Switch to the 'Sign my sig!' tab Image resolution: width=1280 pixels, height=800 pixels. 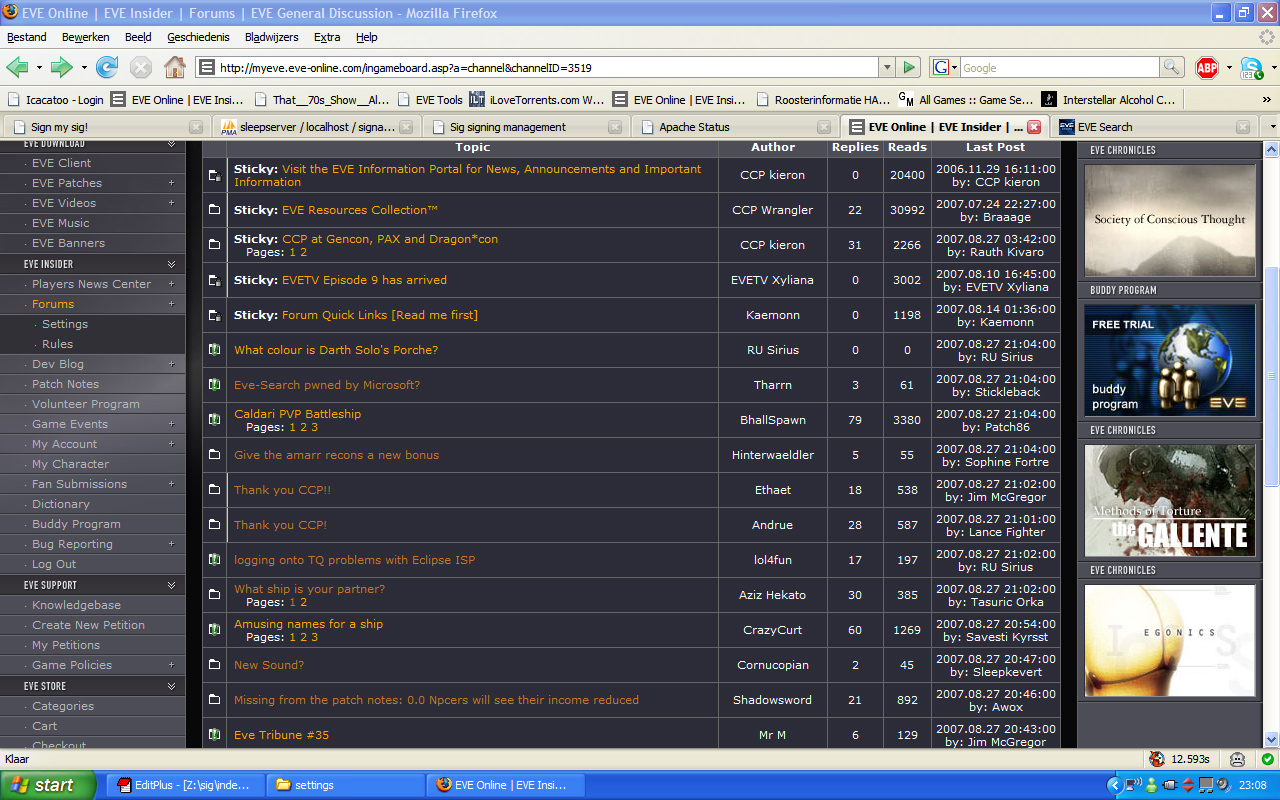click(x=105, y=127)
